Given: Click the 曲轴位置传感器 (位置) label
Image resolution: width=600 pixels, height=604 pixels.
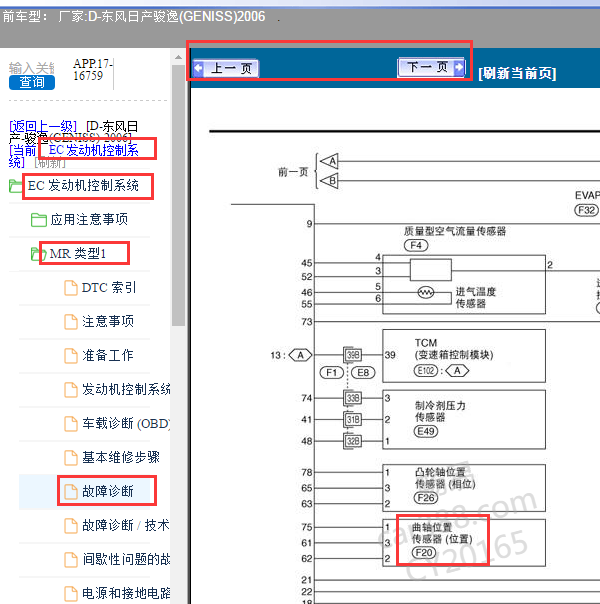Looking at the screenshot, I should 442,533.
